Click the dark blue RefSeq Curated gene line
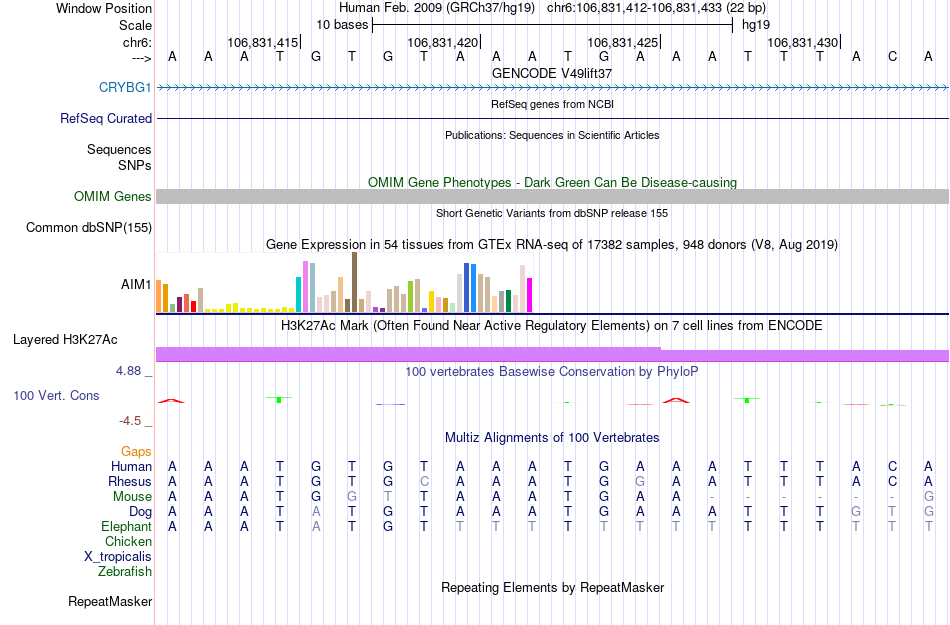Image resolution: width=950 pixels, height=625 pixels. pos(553,118)
